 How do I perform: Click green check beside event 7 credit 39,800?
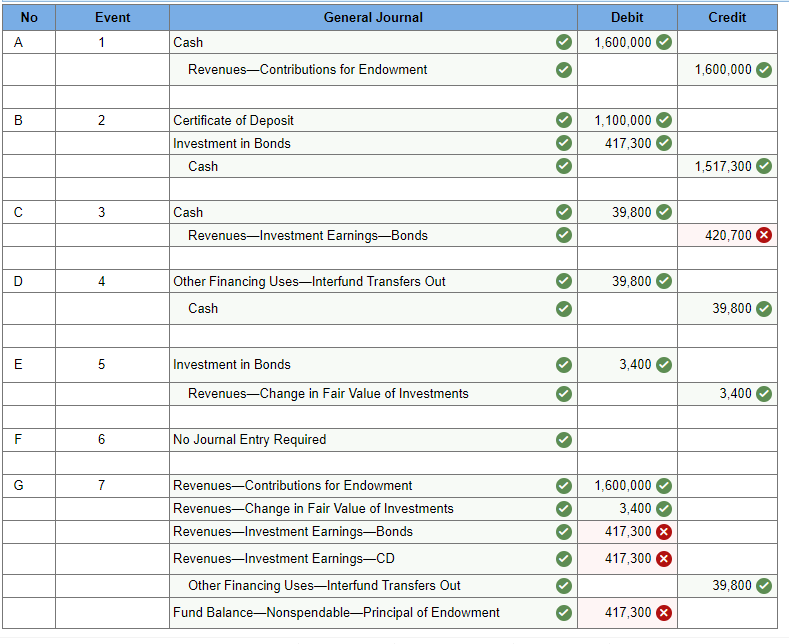click(764, 586)
